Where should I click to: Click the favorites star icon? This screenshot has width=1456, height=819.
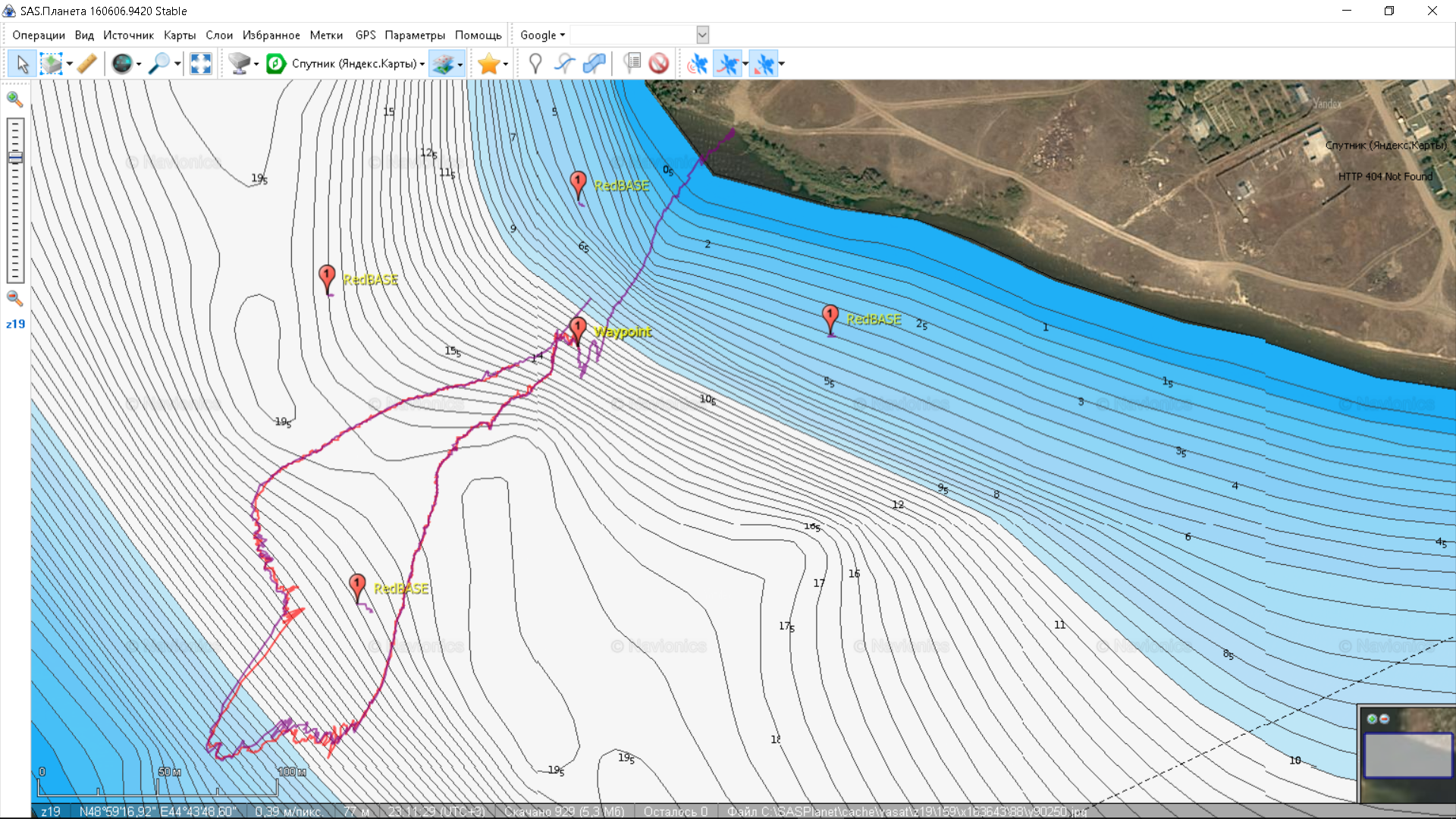click(489, 64)
